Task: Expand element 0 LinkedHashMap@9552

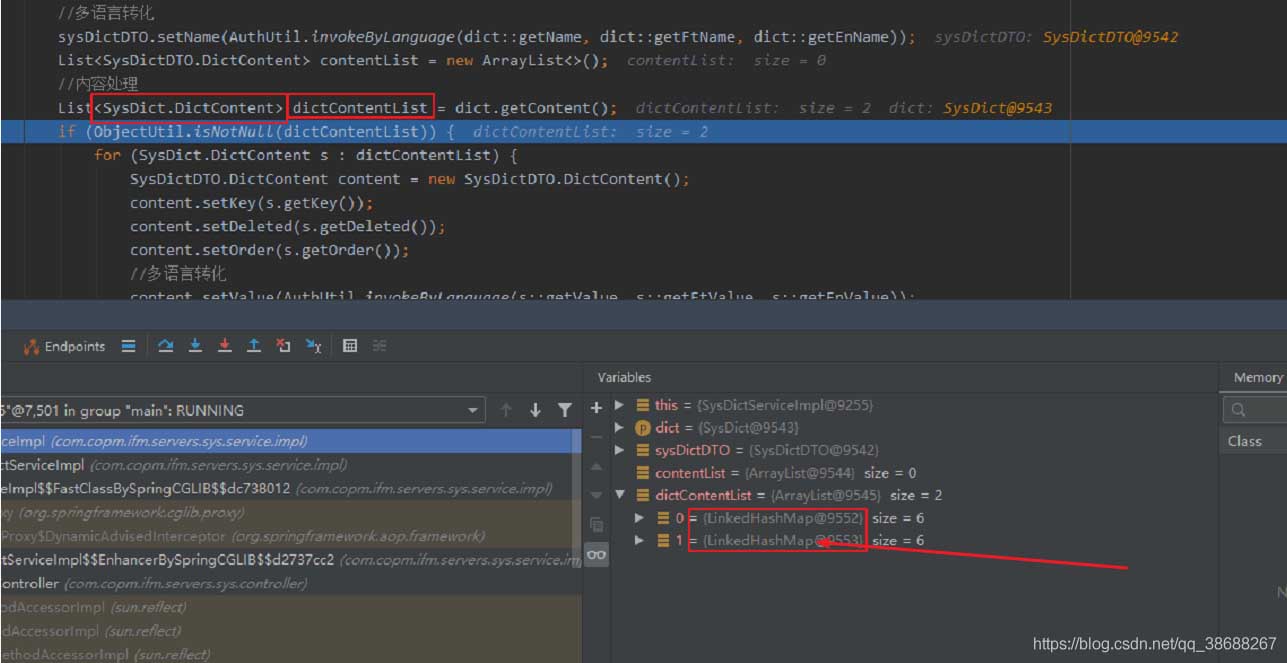Action: point(640,518)
